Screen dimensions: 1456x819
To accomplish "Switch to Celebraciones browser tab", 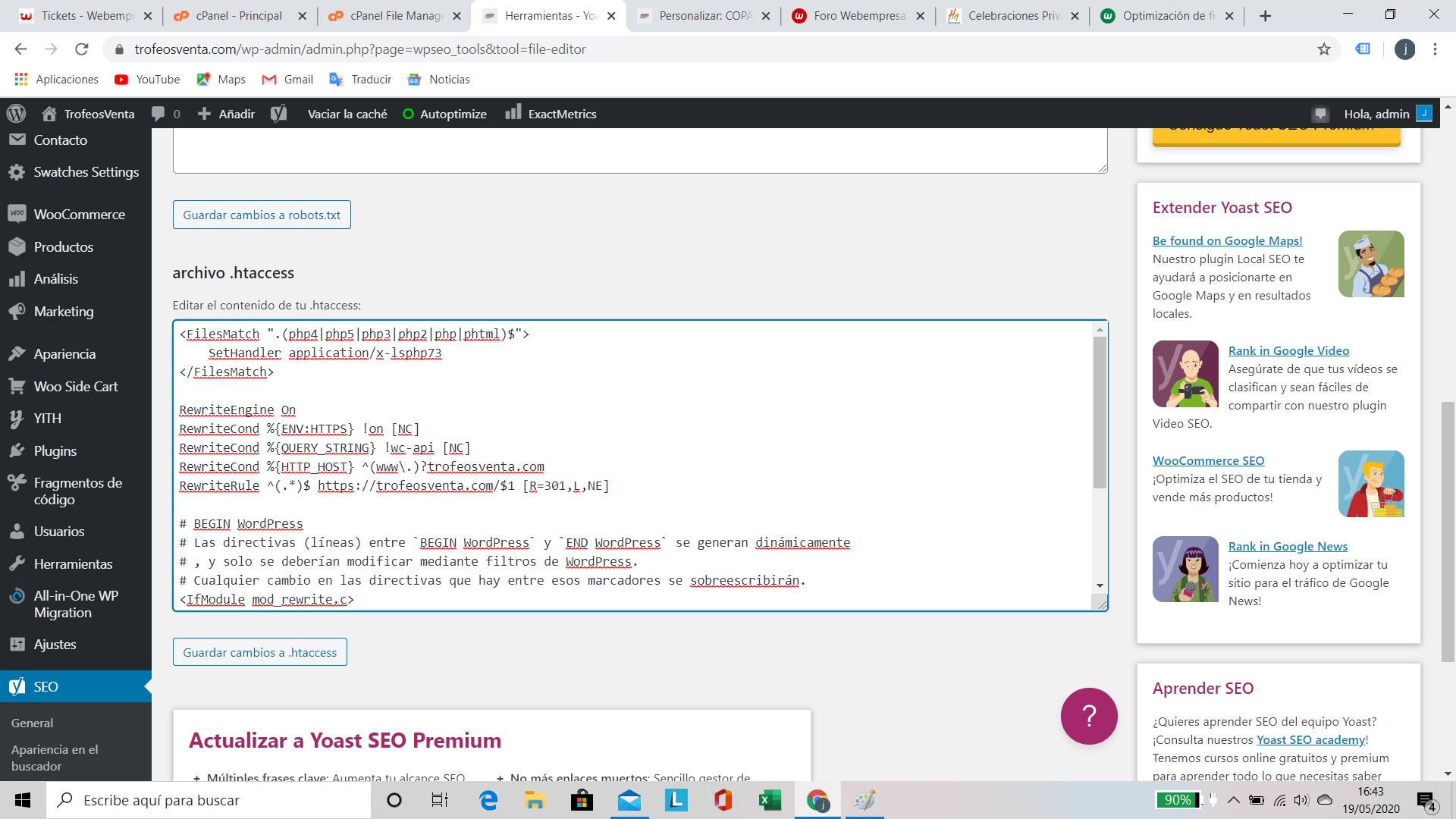I will 1012,15.
